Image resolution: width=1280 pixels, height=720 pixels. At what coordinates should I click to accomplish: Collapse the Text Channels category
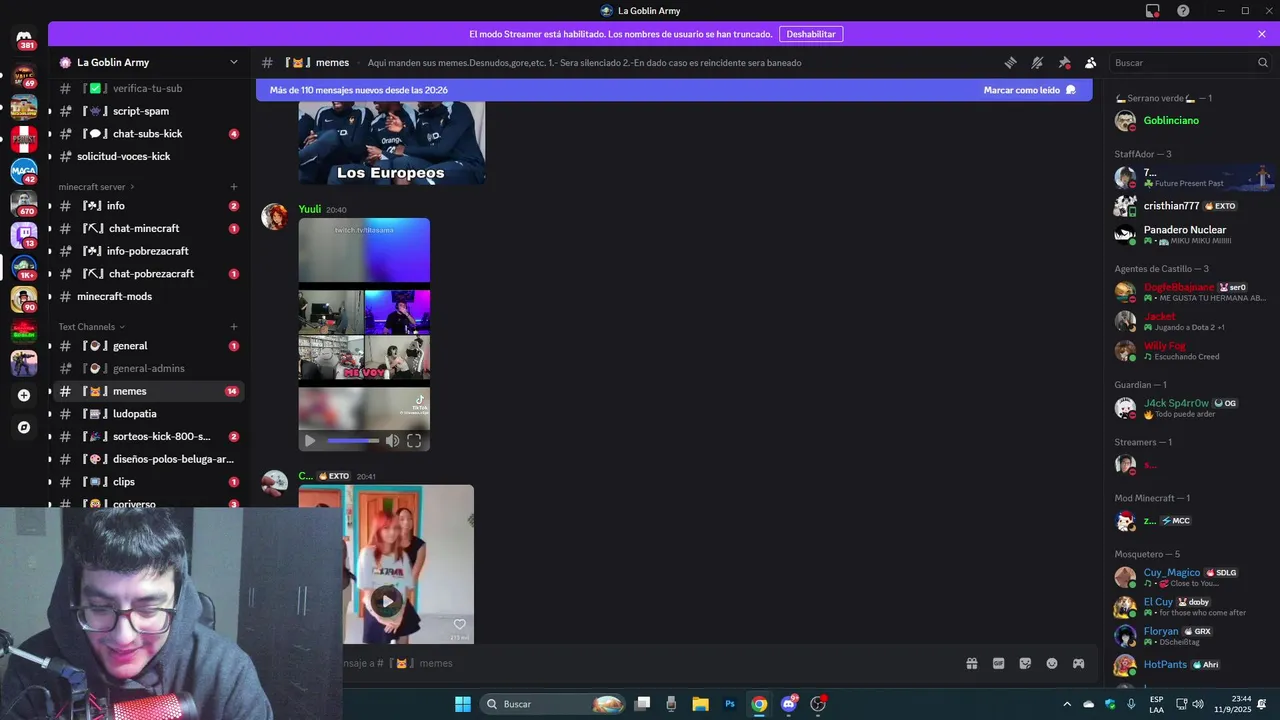(91, 327)
